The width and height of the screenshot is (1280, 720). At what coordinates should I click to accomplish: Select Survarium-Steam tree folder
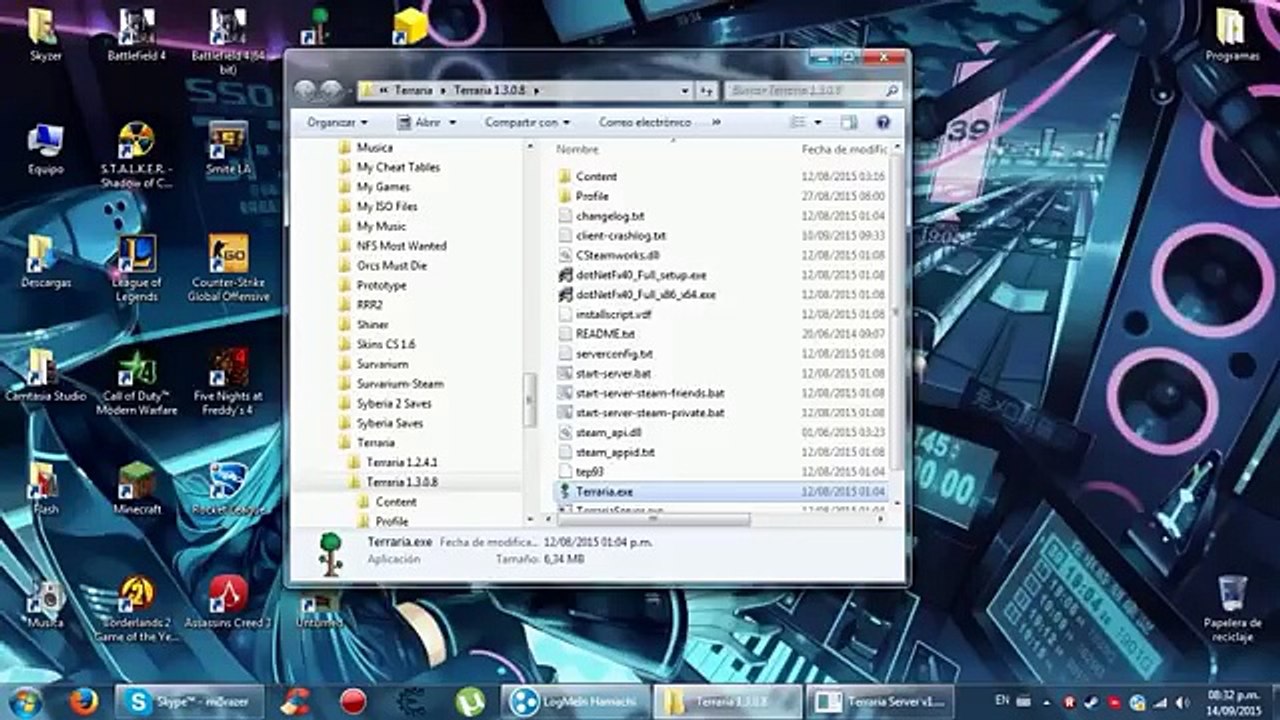tap(400, 384)
